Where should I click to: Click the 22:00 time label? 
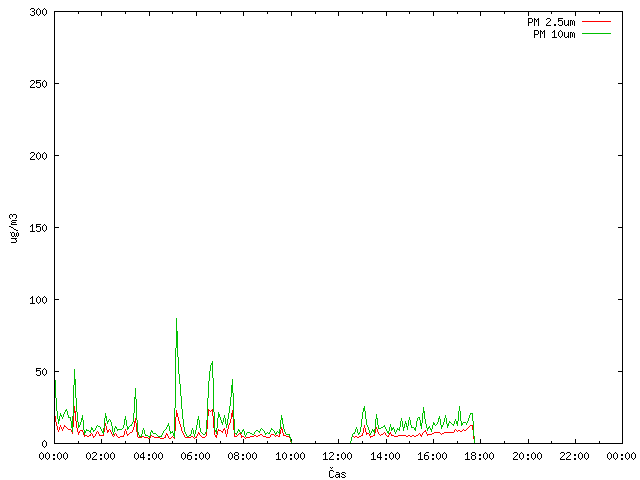[574, 456]
